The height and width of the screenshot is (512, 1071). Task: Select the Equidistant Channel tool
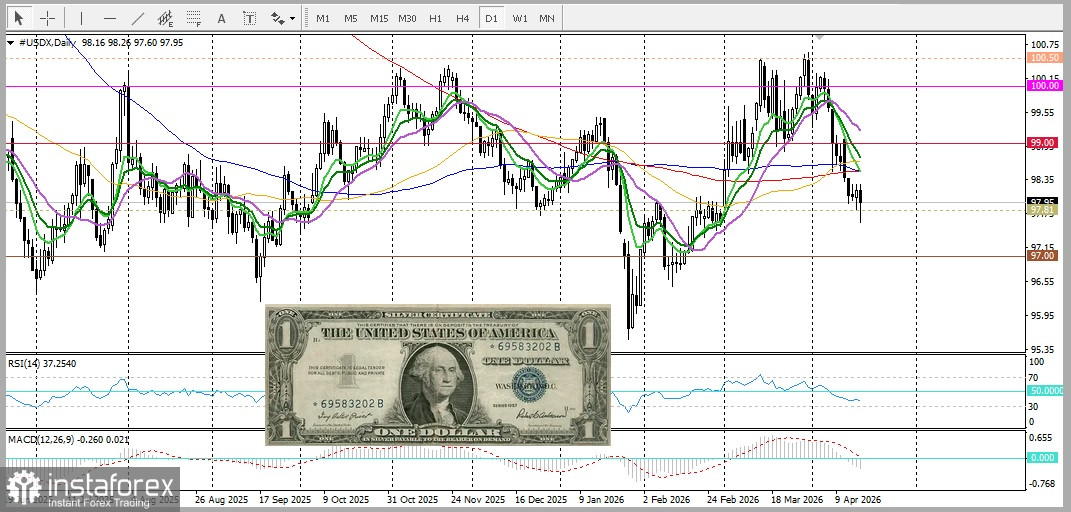tap(165, 18)
